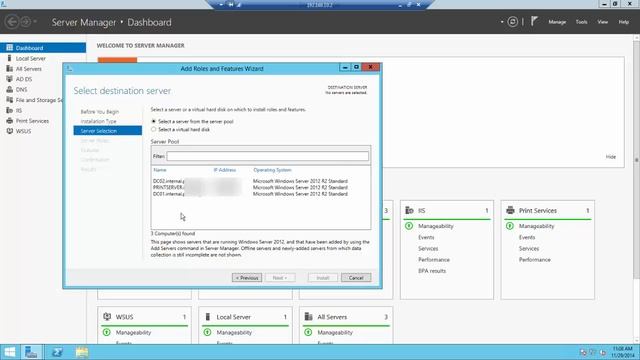The width and height of the screenshot is (640, 360).
Task: Click the Server Pool Filter text box
Action: [267, 156]
